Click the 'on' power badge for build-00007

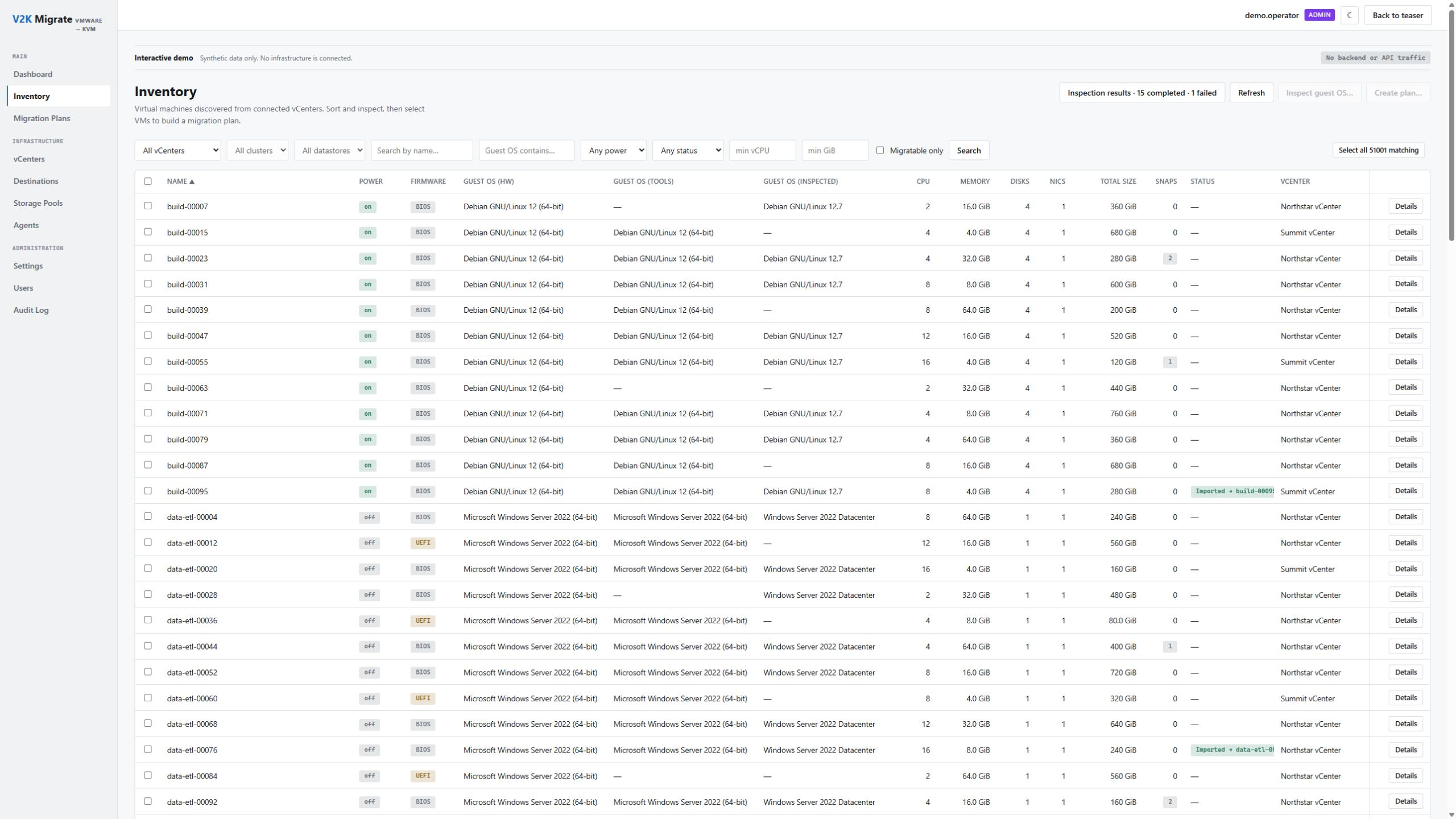click(x=367, y=207)
